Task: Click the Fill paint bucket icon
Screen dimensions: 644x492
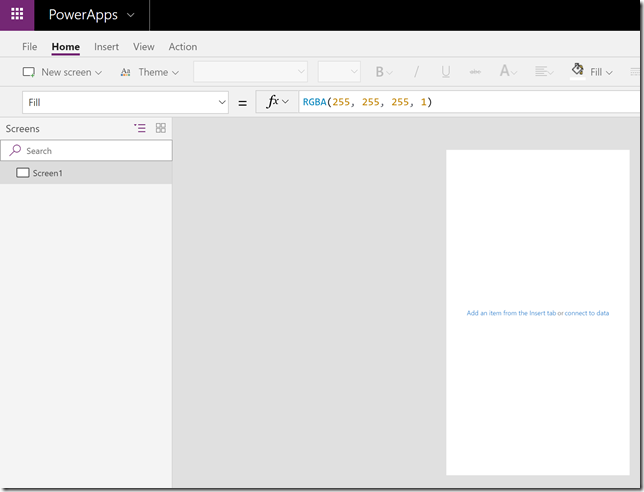Action: tap(577, 69)
